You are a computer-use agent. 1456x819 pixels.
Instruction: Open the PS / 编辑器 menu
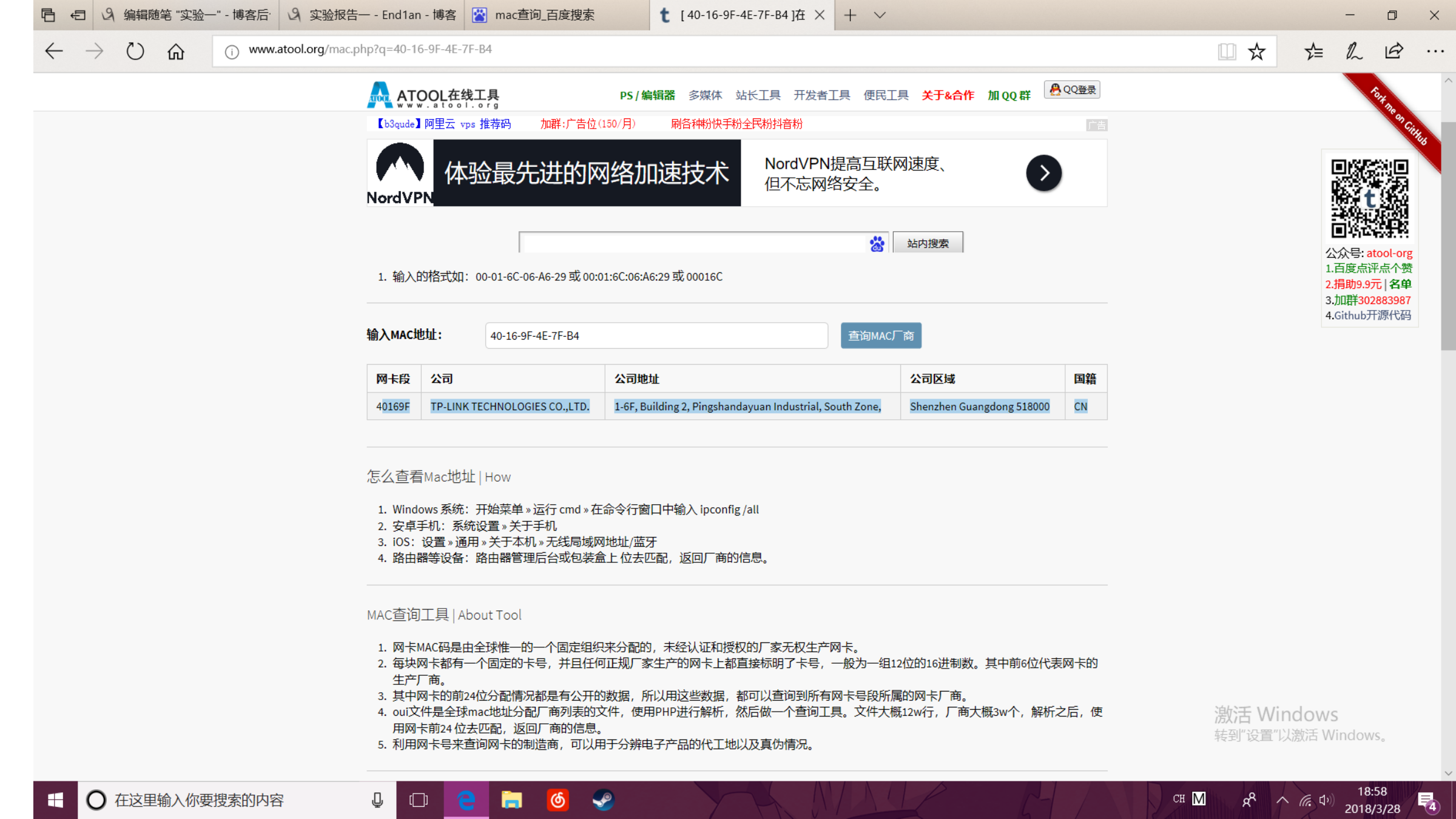[647, 95]
